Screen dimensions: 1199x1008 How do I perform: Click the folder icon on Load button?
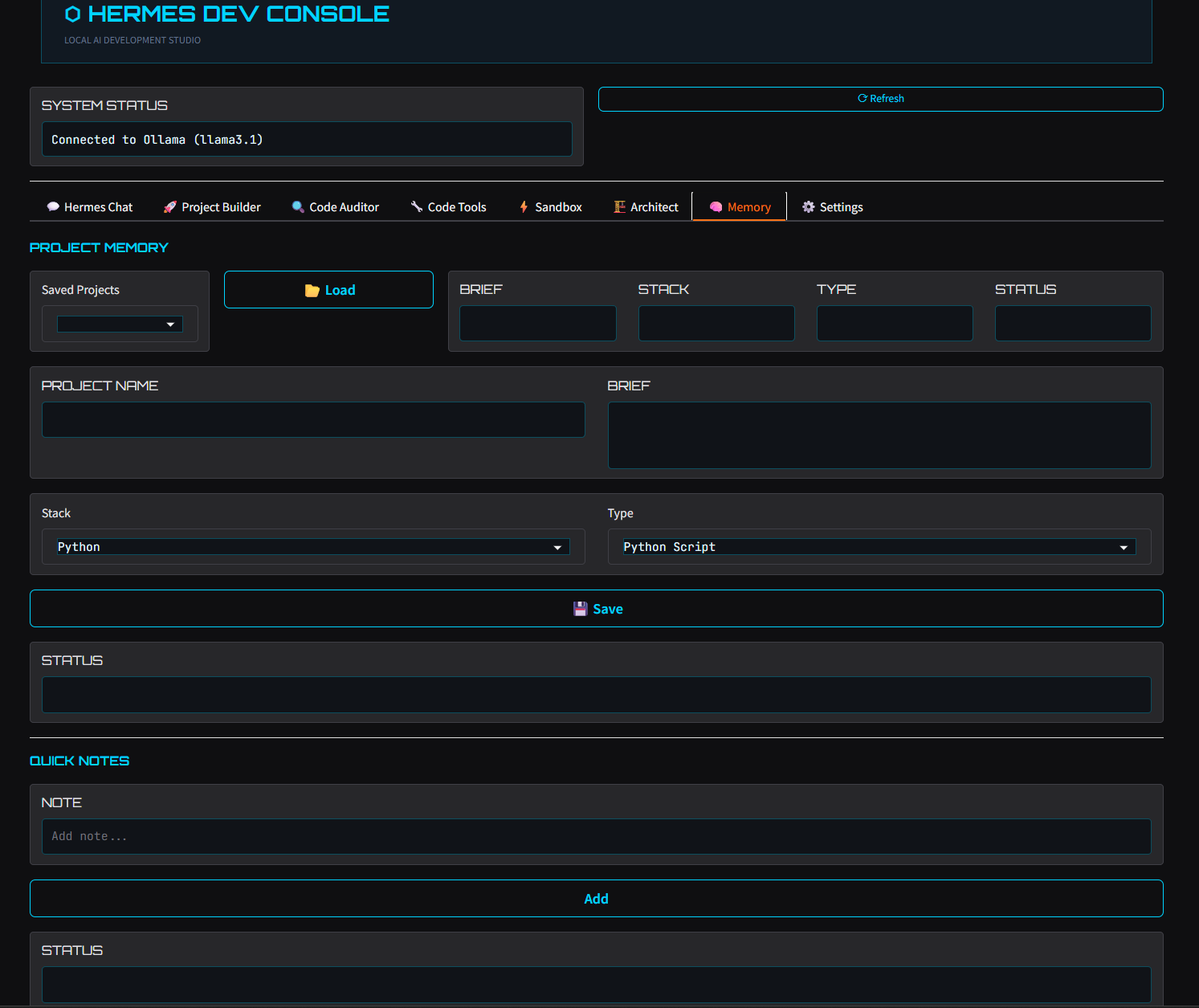pos(312,291)
